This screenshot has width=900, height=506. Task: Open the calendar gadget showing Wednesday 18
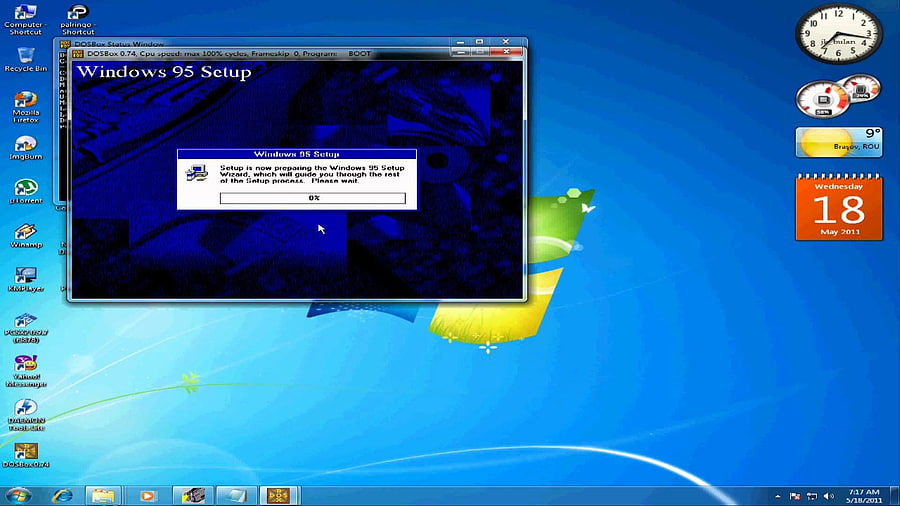coord(839,207)
